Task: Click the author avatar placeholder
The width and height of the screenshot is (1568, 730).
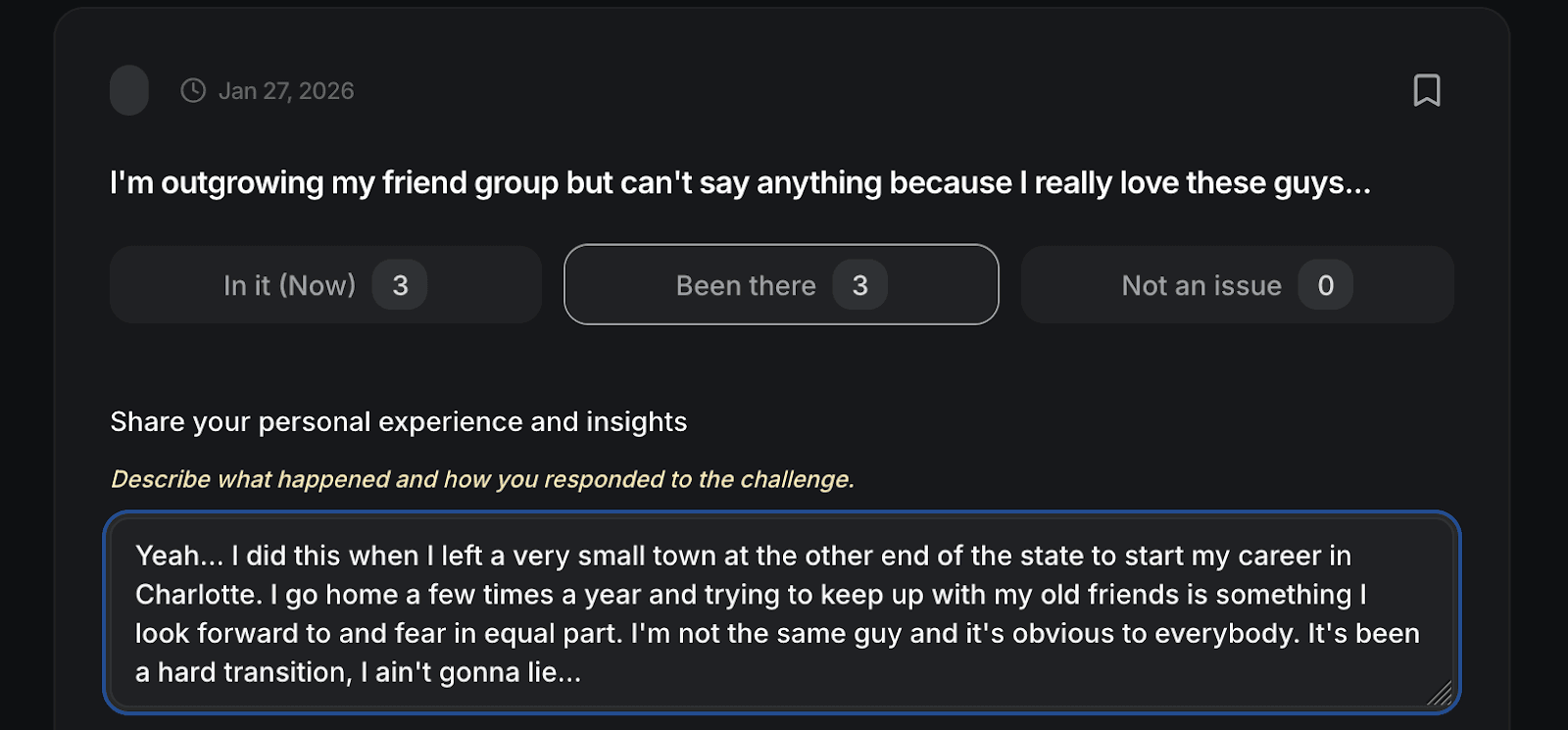Action: point(129,90)
